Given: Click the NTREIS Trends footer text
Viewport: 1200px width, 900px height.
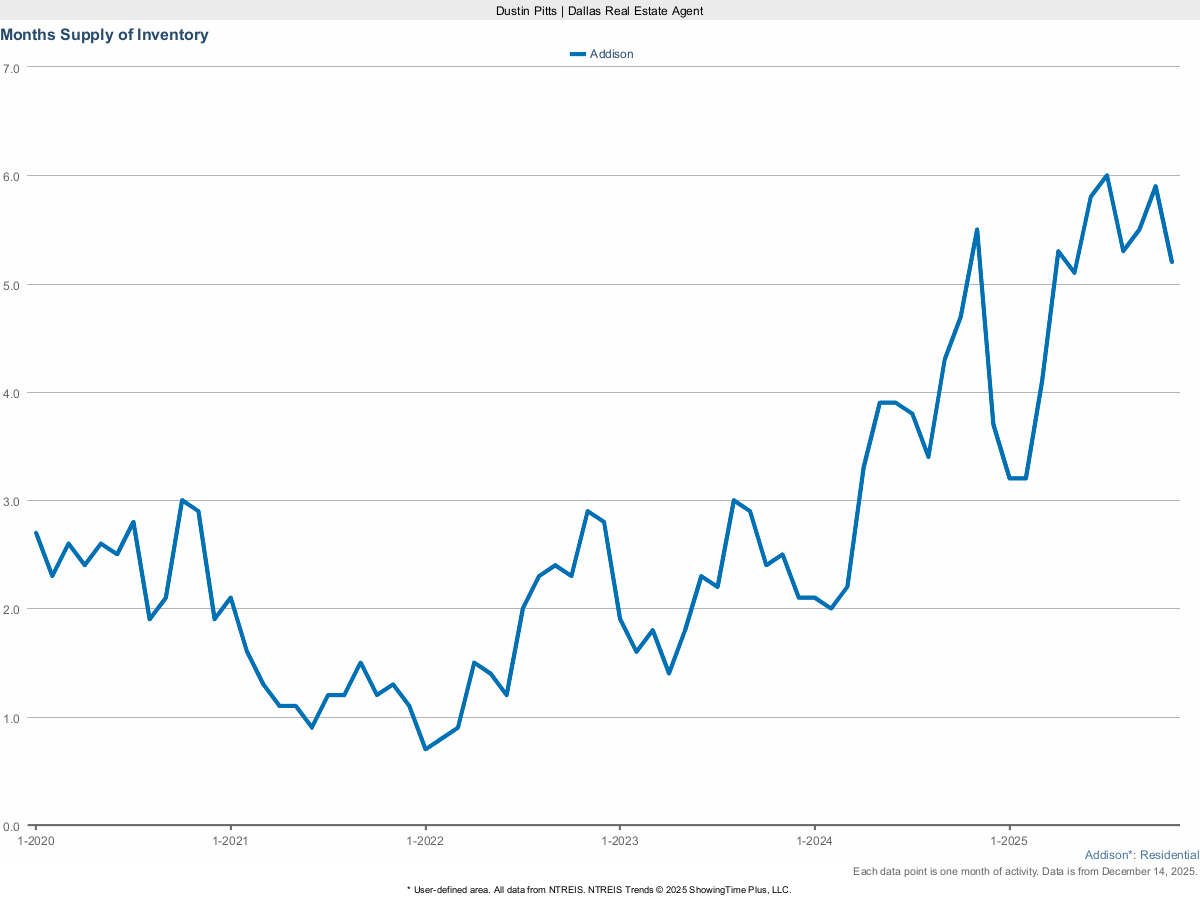Looking at the screenshot, I should click(598, 888).
